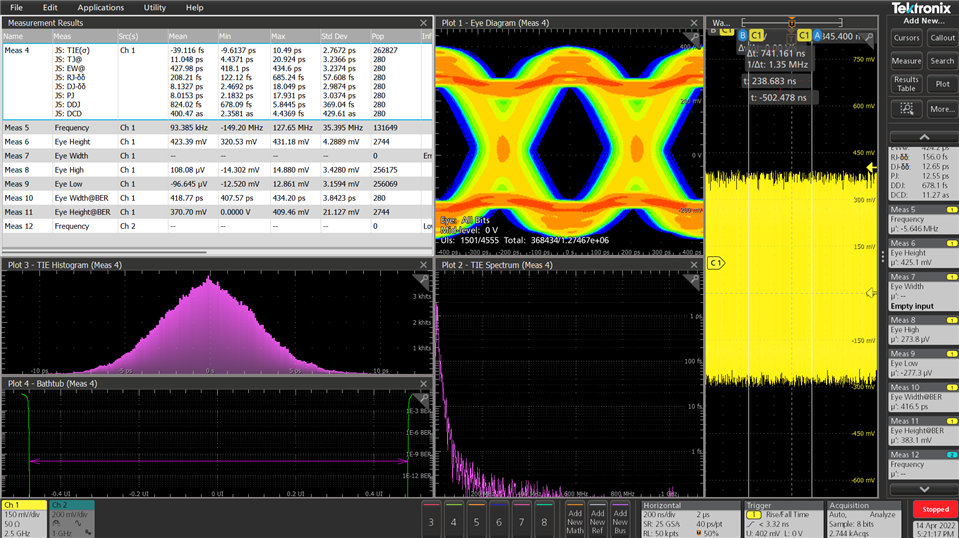Click Add New Ref button
The height and width of the screenshot is (538, 959).
(x=598, y=521)
